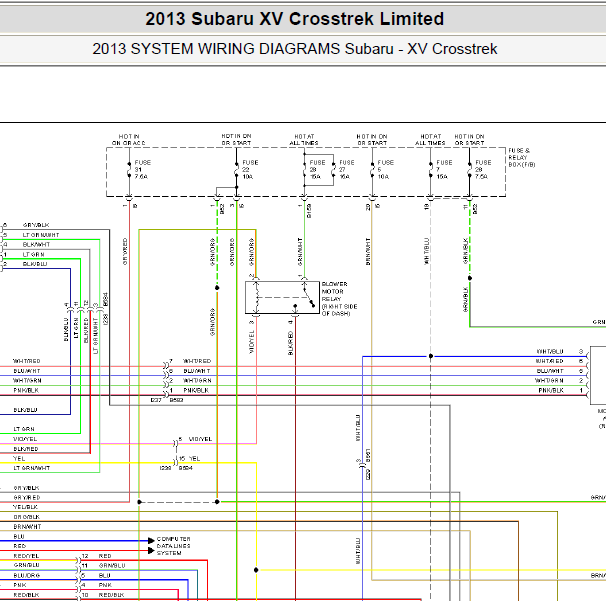Click the junction dot on the WHT/BLU wire
The height and width of the screenshot is (601, 606).
(x=431, y=356)
